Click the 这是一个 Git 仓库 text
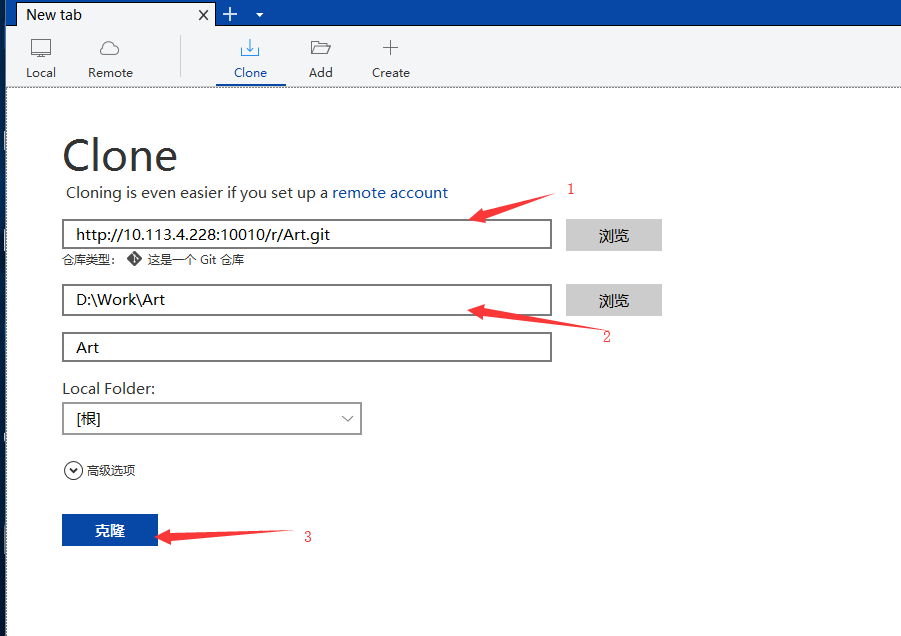901x636 pixels. (x=196, y=260)
